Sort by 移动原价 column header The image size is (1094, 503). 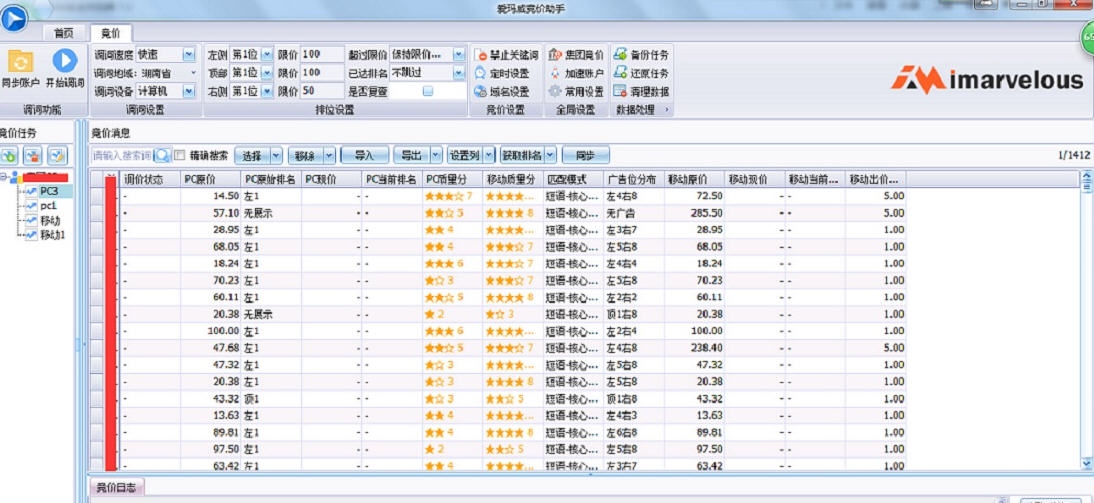point(694,179)
